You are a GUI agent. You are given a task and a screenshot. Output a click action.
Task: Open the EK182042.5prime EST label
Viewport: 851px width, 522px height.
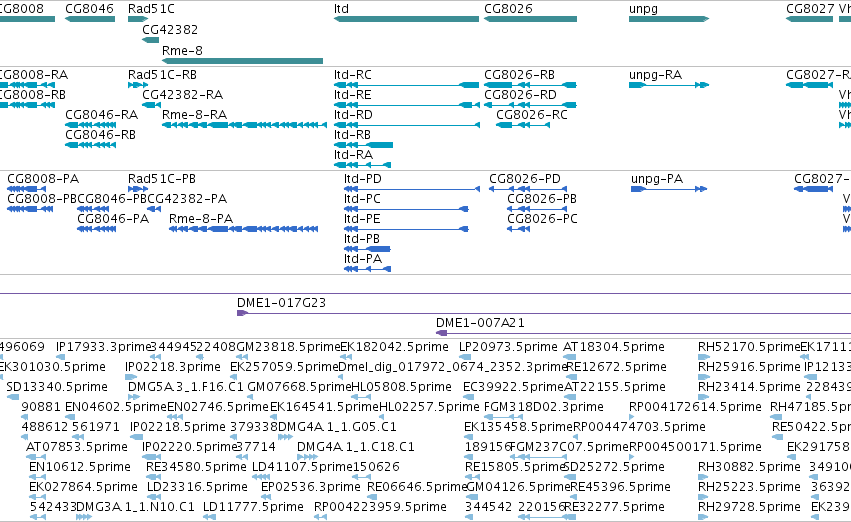(x=395, y=347)
